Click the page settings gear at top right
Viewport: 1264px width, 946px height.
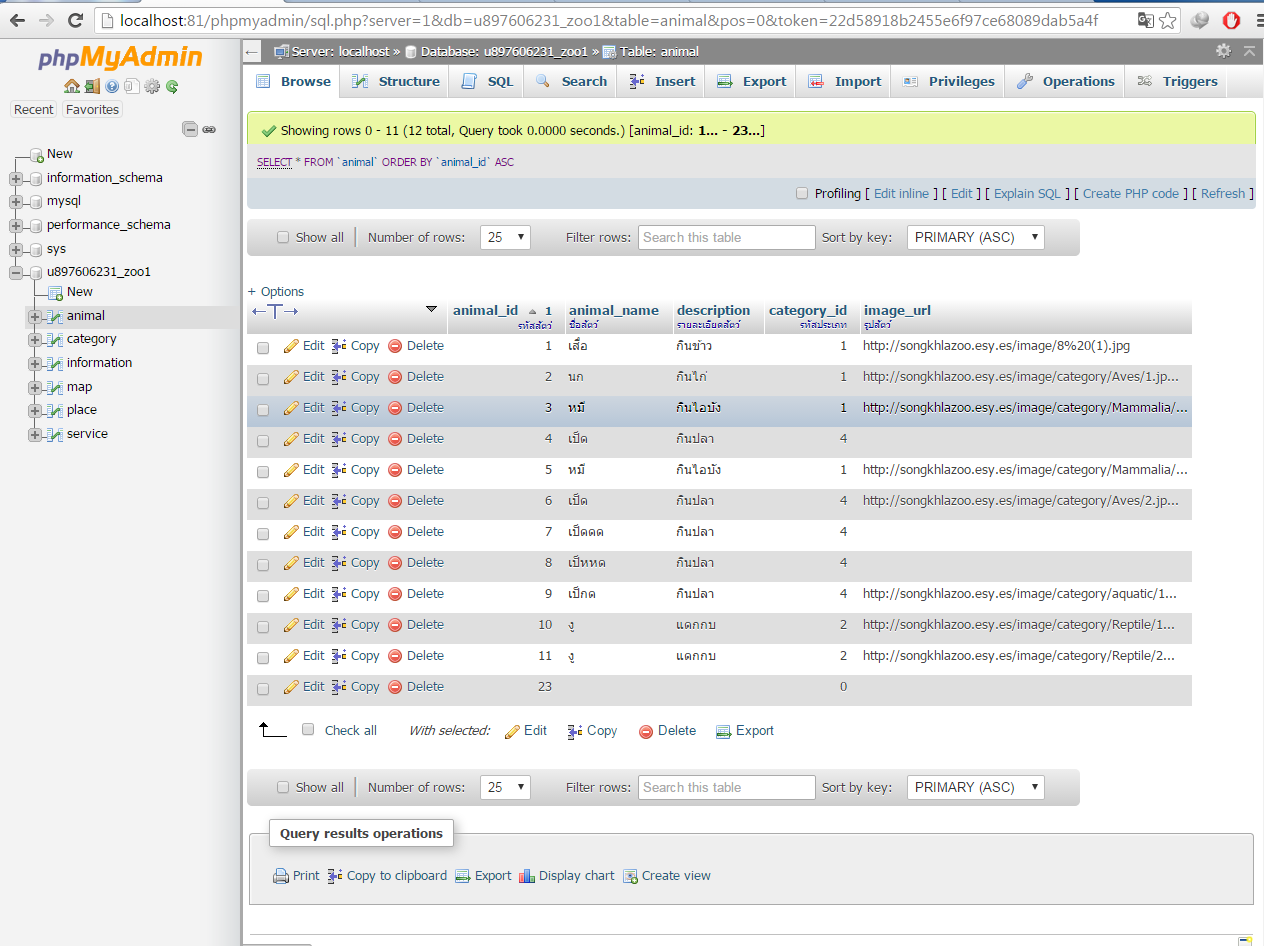[1223, 51]
